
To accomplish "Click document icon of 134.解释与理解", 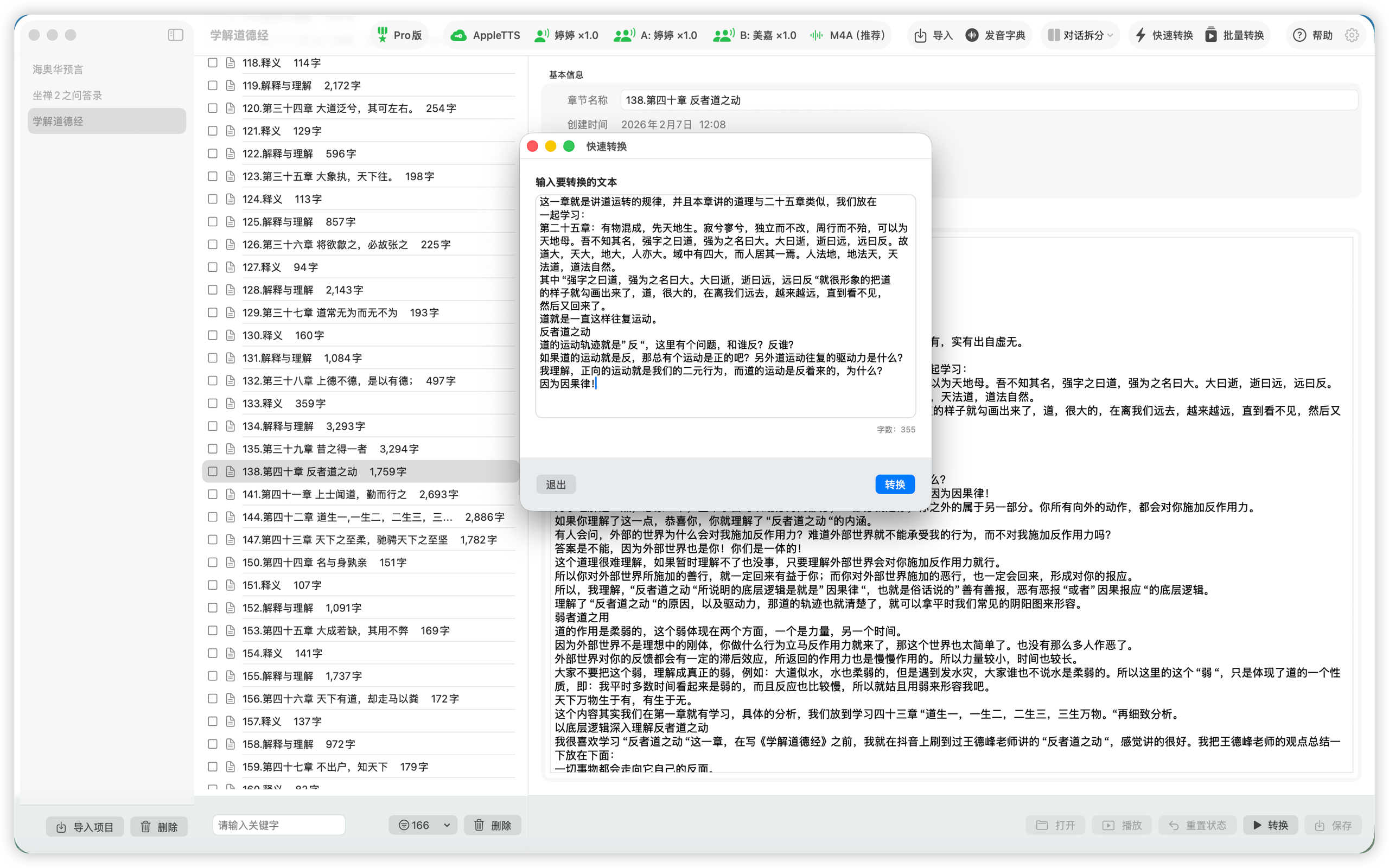I will 230,426.
